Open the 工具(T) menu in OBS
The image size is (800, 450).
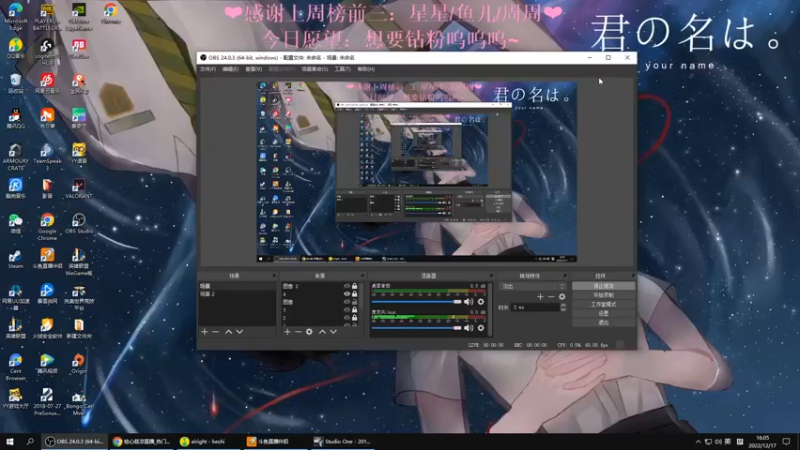(x=342, y=69)
